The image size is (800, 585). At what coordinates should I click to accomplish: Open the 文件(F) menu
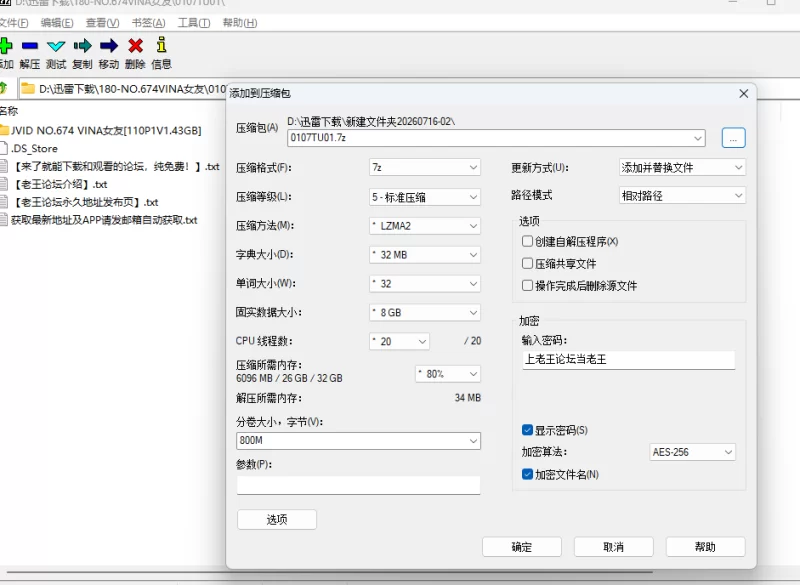[x=13, y=23]
